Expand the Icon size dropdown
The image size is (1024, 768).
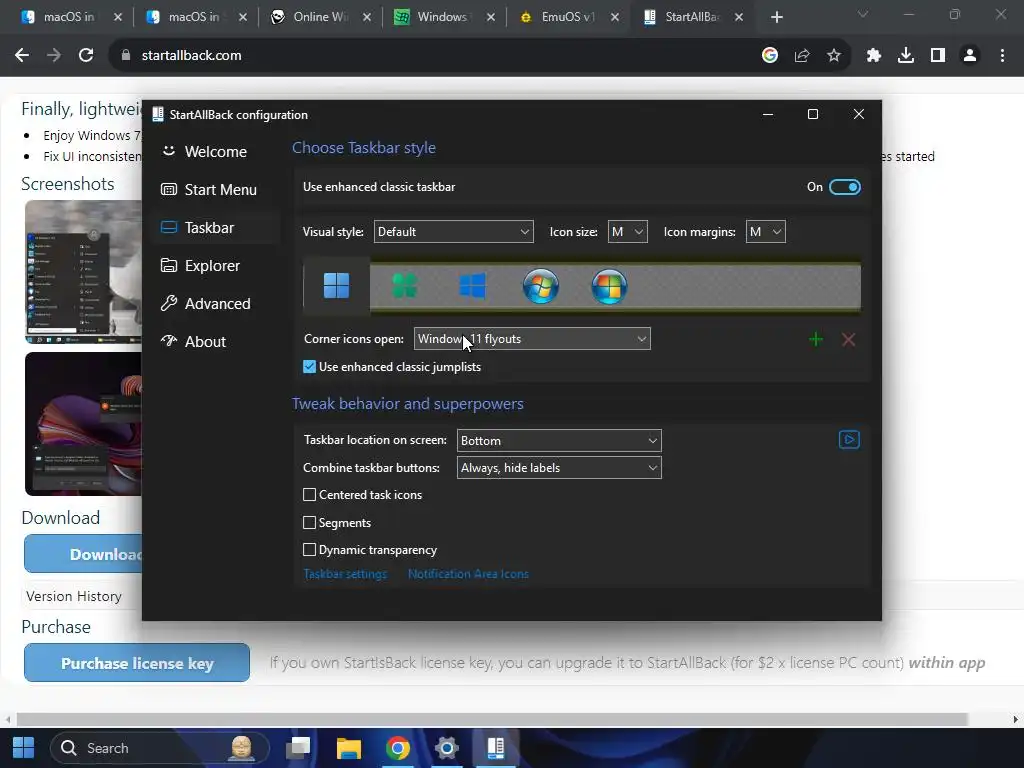[628, 232]
